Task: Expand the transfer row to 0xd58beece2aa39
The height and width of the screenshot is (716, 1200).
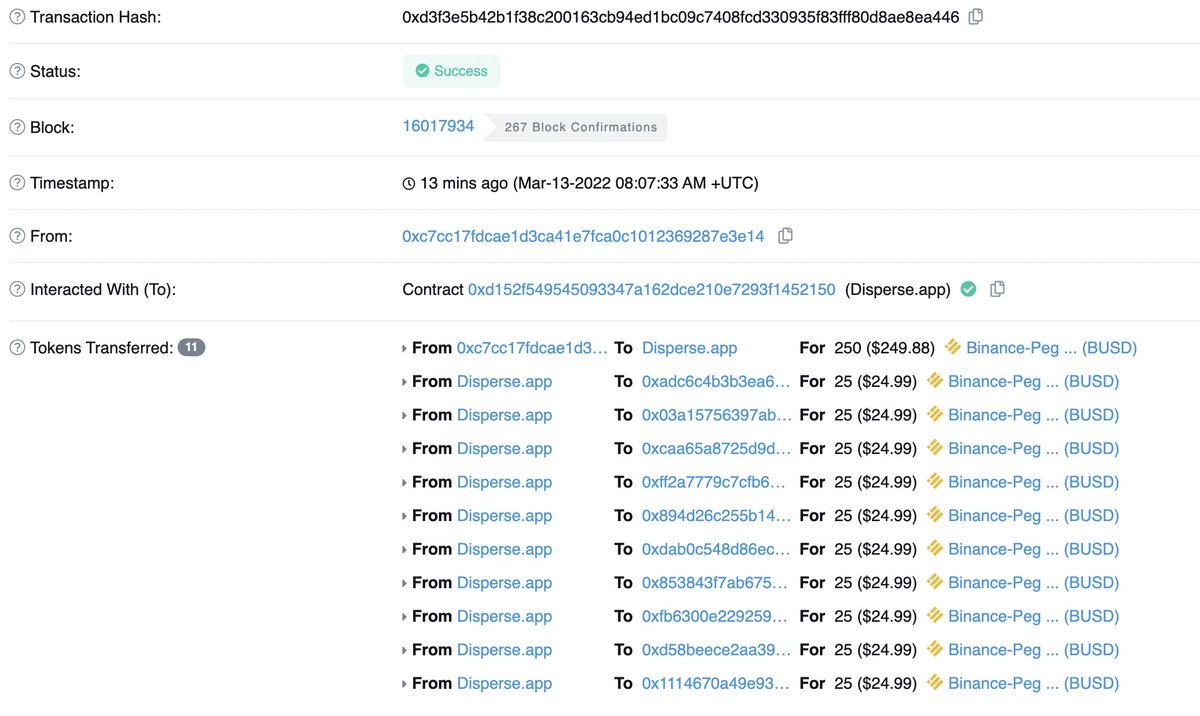Action: pyautogui.click(x=404, y=650)
